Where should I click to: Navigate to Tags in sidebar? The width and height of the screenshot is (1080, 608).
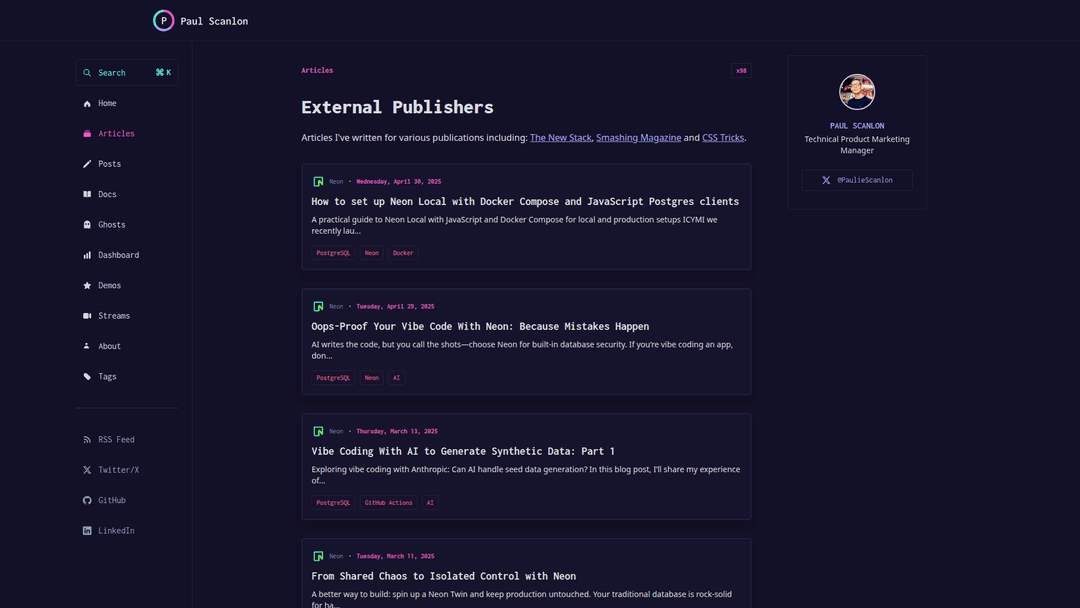(x=107, y=377)
